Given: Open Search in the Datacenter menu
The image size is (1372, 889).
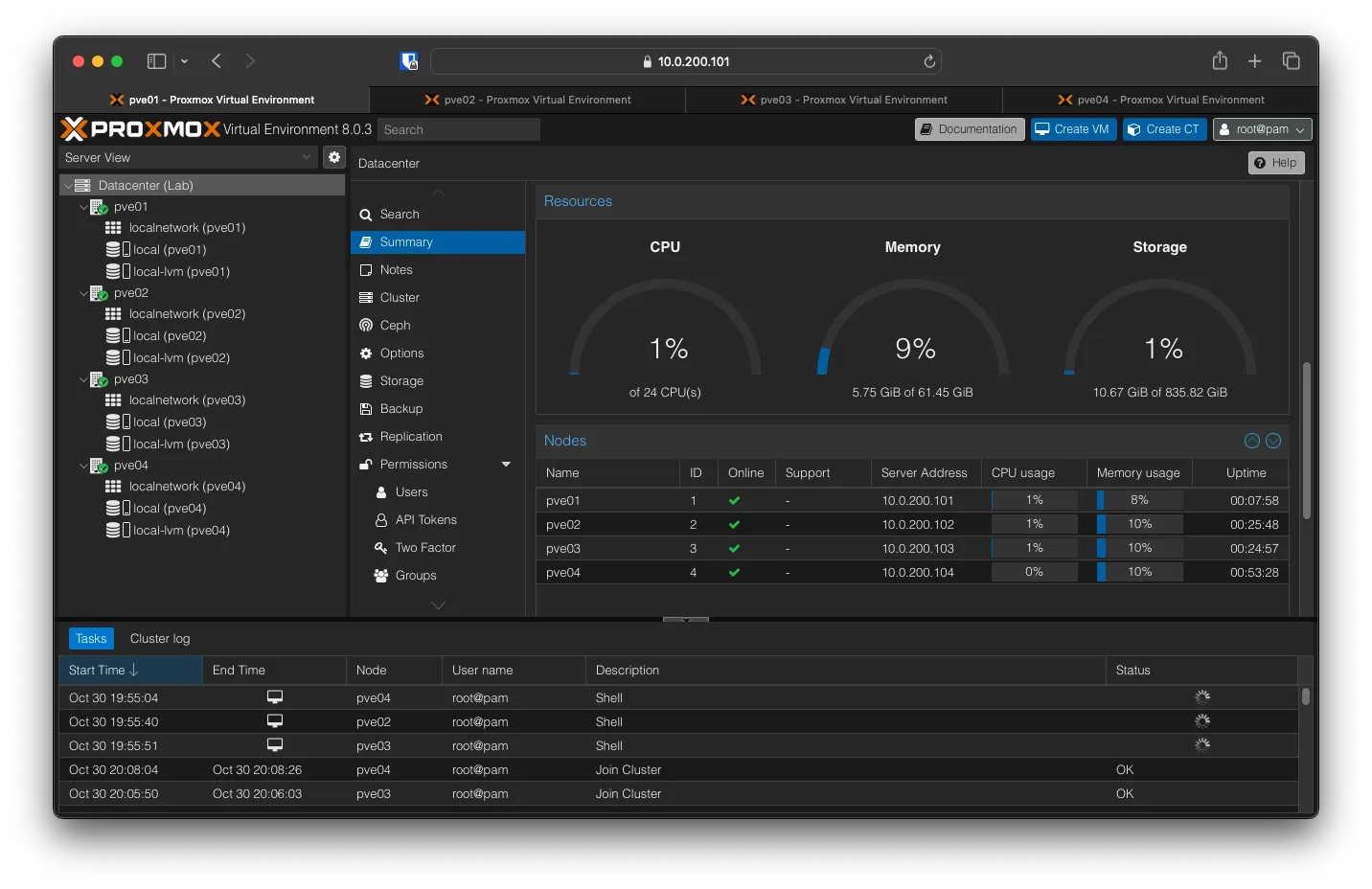Looking at the screenshot, I should tap(438, 215).
